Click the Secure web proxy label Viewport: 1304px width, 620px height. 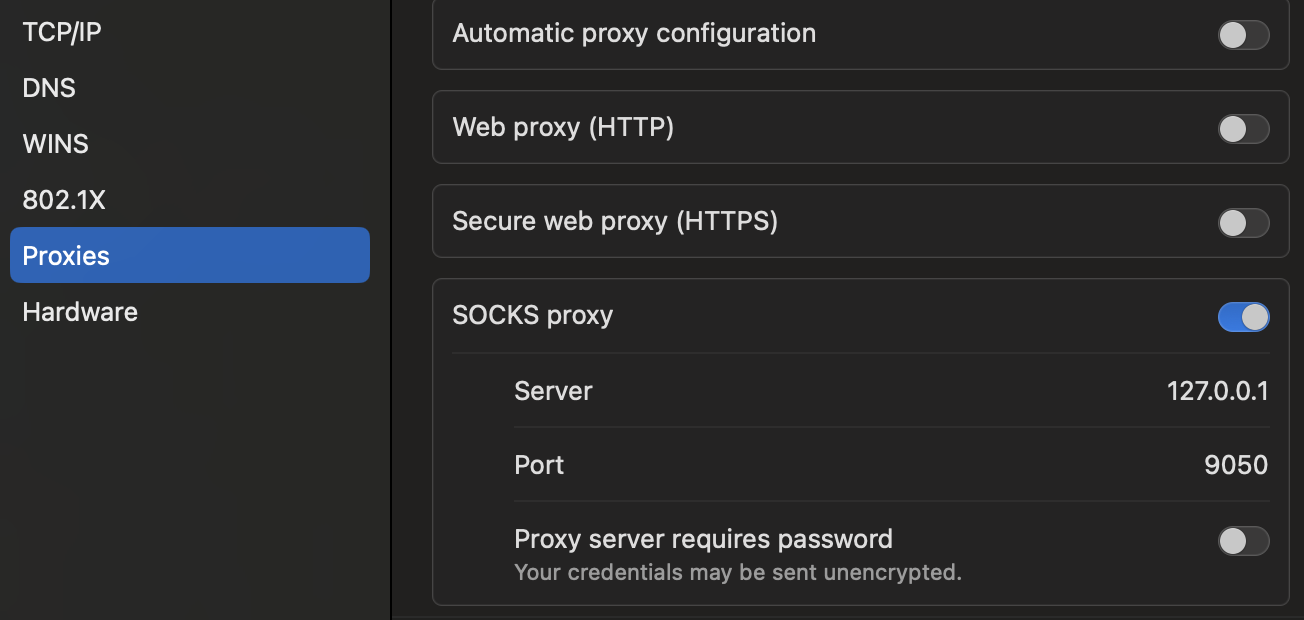click(615, 221)
